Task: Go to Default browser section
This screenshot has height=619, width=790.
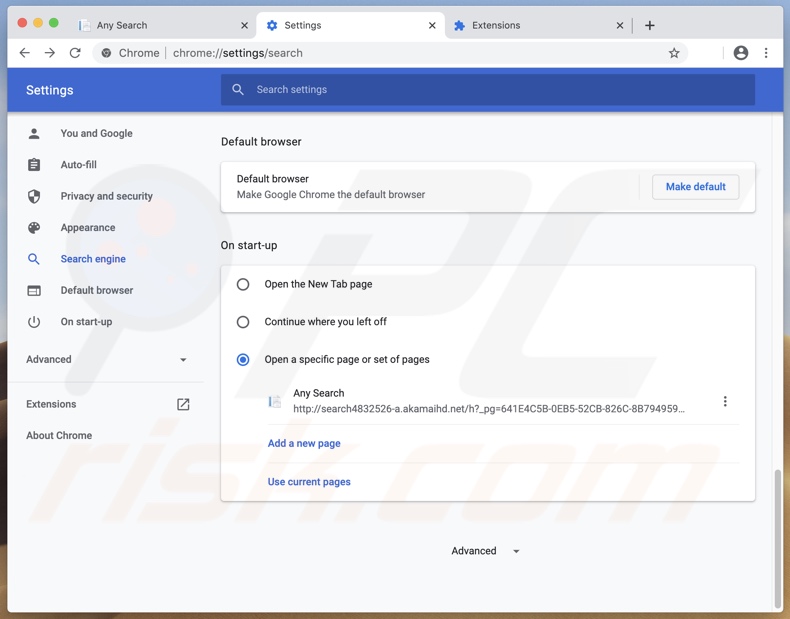Action: click(x=97, y=291)
